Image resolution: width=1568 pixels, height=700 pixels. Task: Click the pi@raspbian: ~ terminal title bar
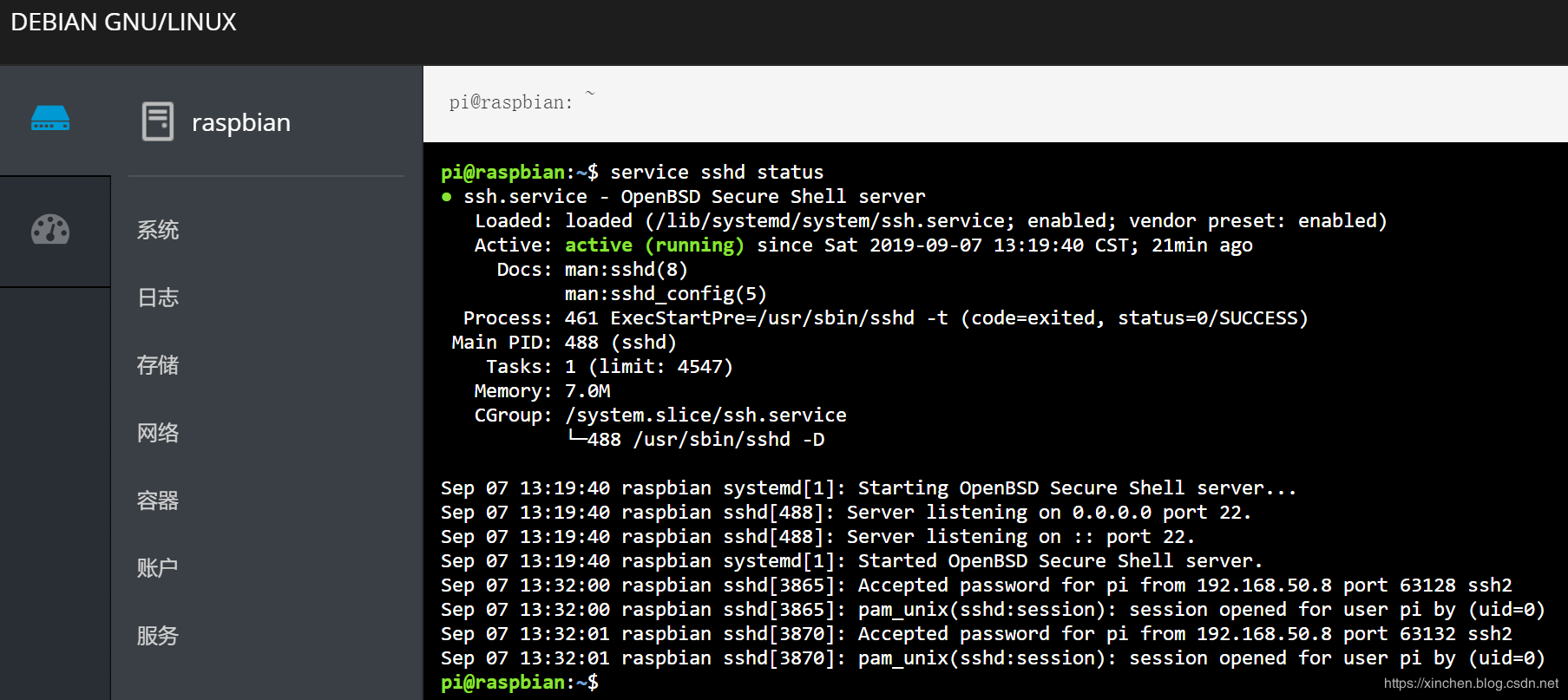coord(995,104)
